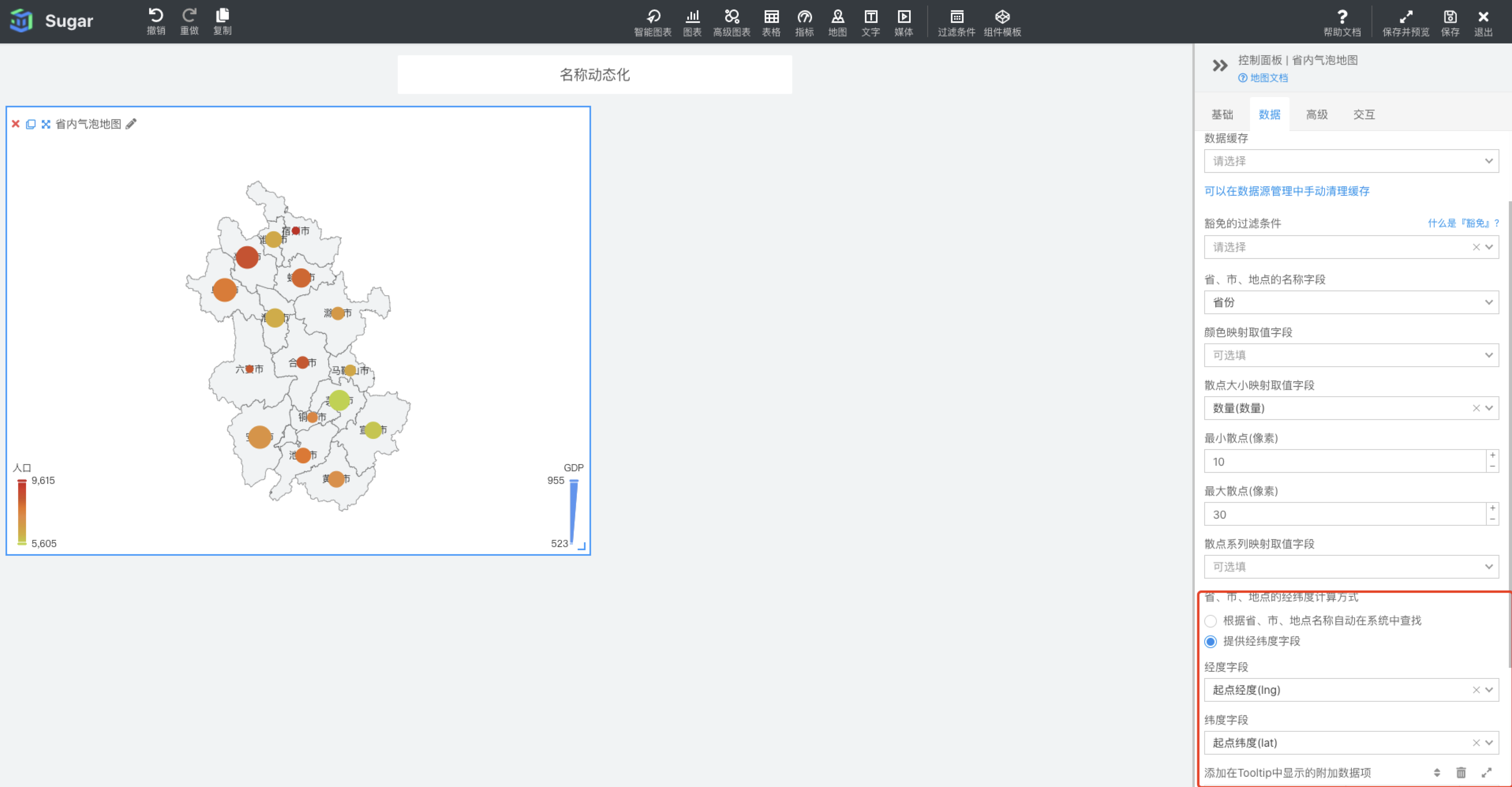Open the 过滤条件 filter conditions menu
1512x787 pixels.
956,23
